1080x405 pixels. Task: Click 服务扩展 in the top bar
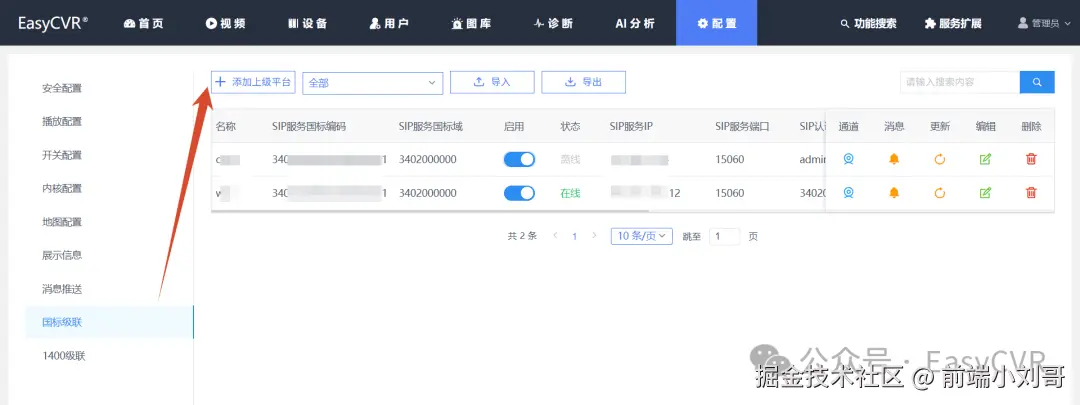coord(953,23)
